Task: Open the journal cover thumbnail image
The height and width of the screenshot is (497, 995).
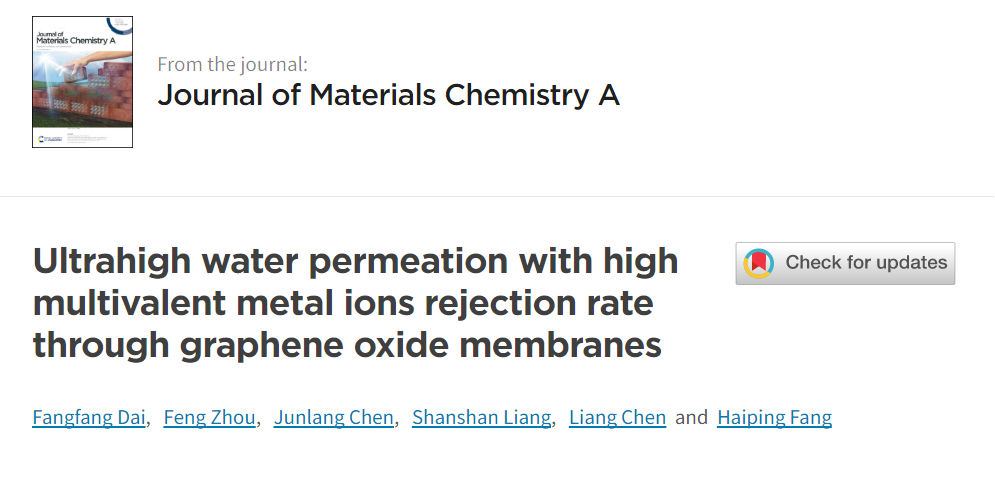Action: [82, 82]
